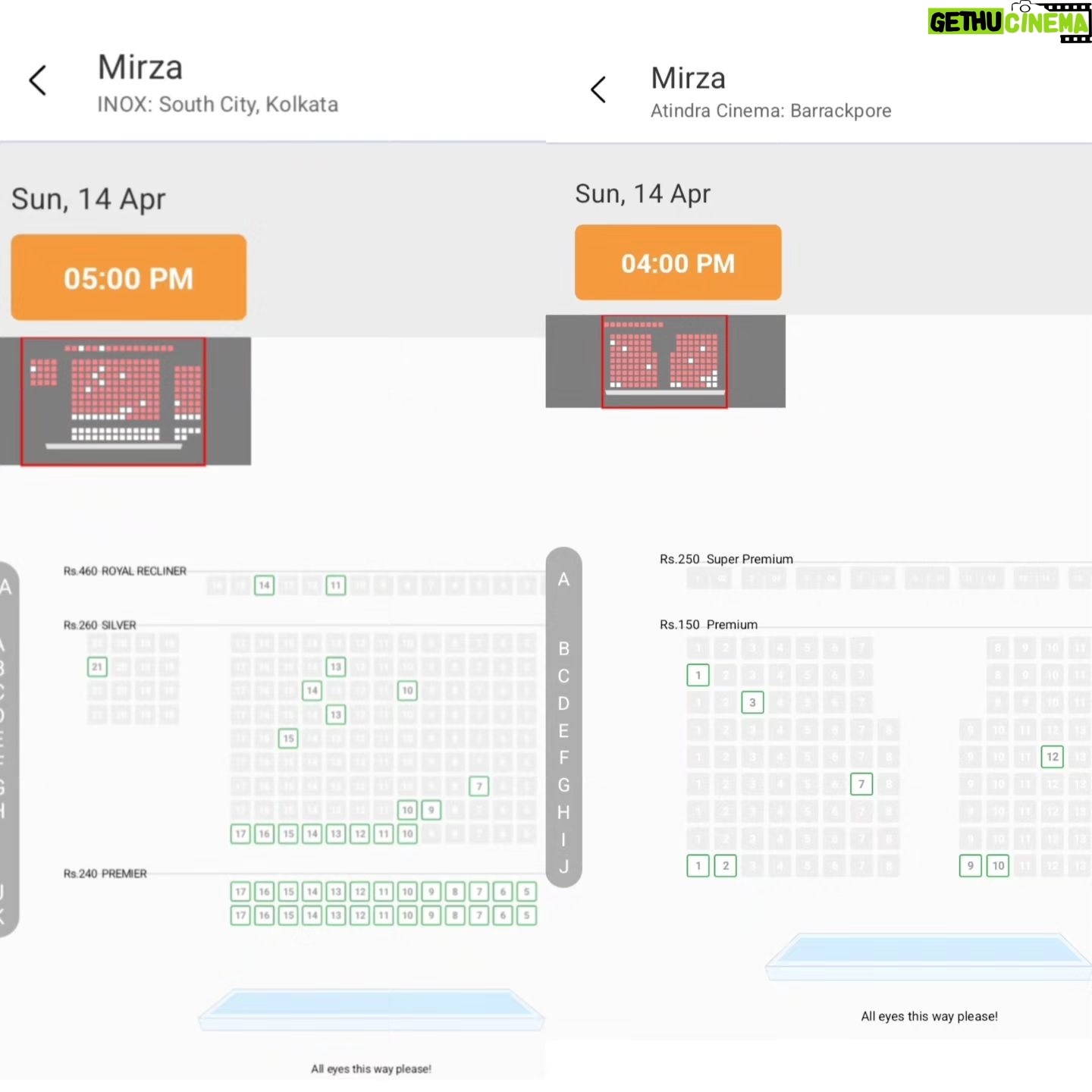
Task: Choose available Silver seat 7
Action: click(479, 786)
